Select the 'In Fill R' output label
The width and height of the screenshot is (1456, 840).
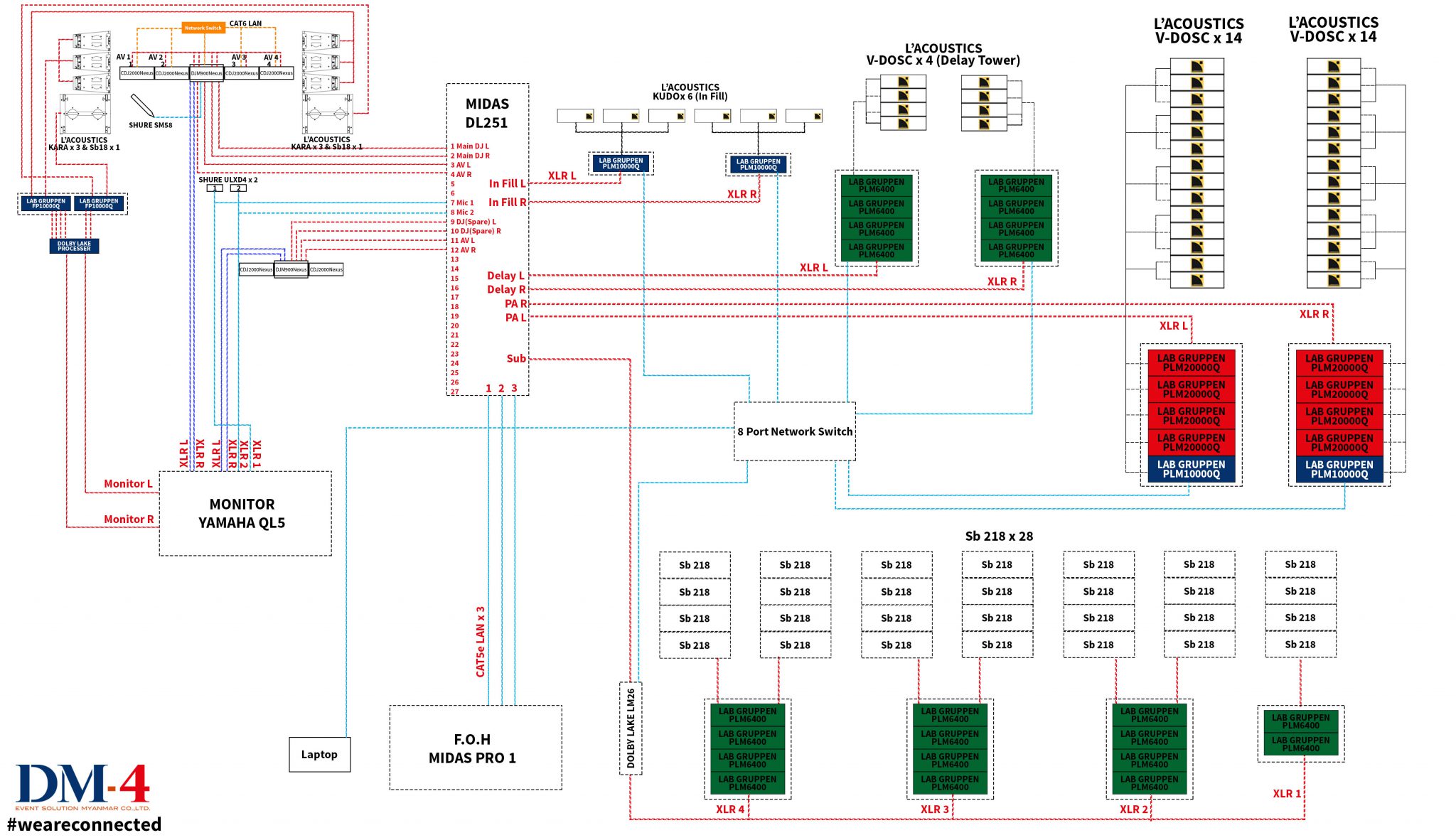[508, 203]
